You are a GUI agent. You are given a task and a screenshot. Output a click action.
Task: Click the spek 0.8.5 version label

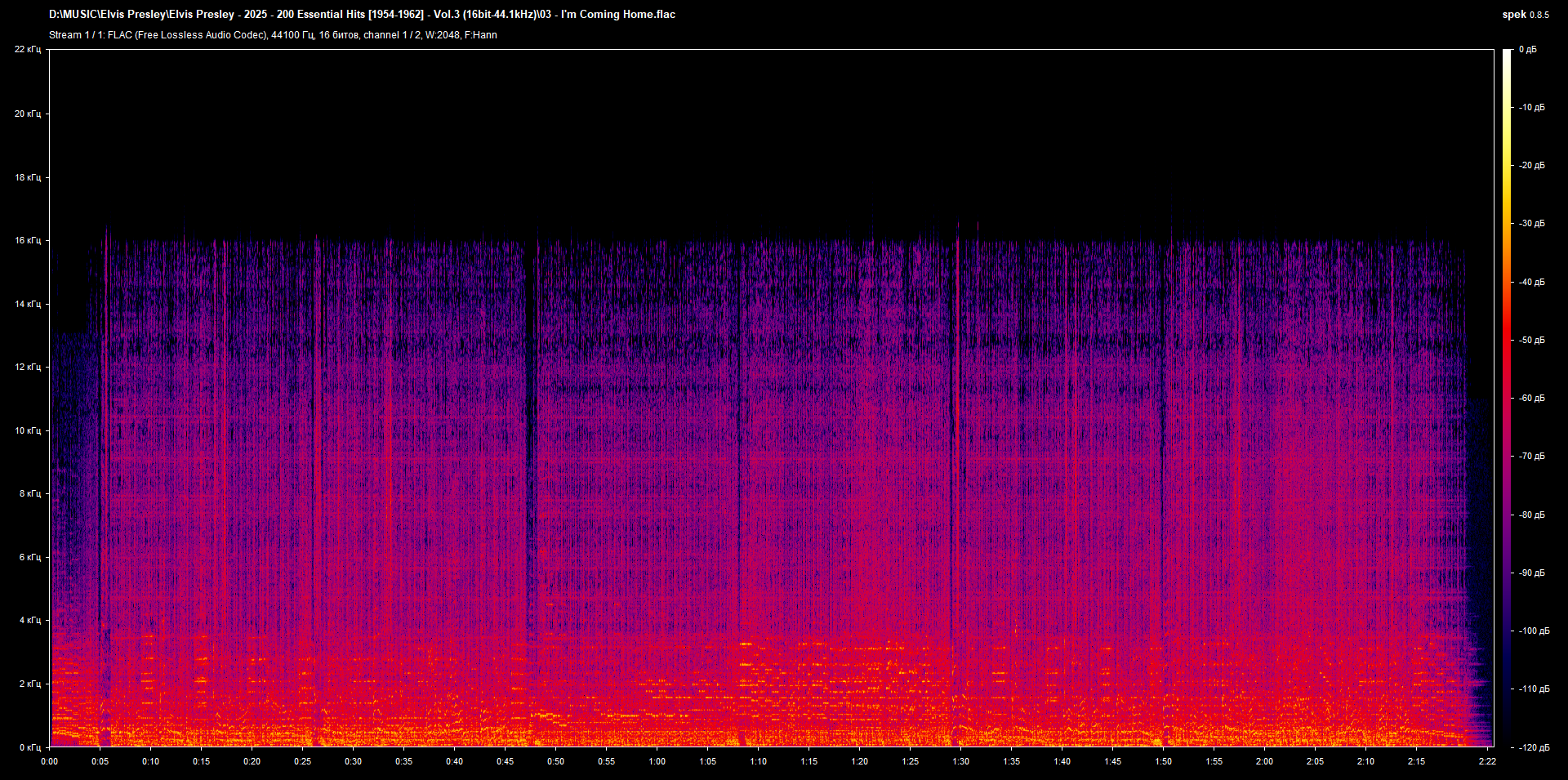coord(1525,15)
